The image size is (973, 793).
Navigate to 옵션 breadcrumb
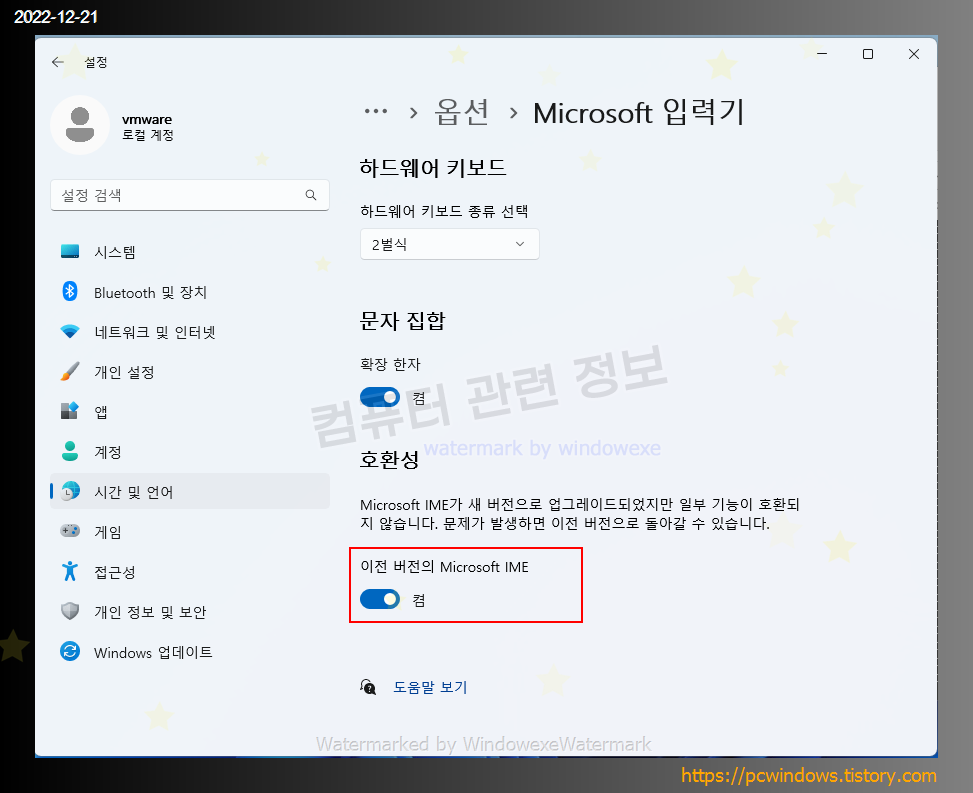[461, 112]
